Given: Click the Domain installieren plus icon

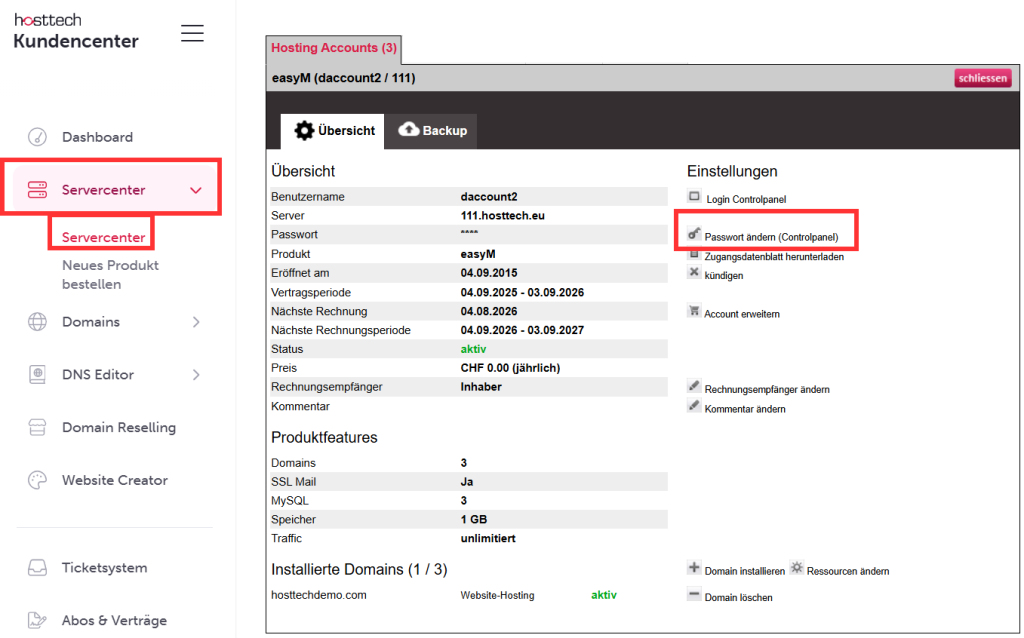Looking at the screenshot, I should [694, 568].
